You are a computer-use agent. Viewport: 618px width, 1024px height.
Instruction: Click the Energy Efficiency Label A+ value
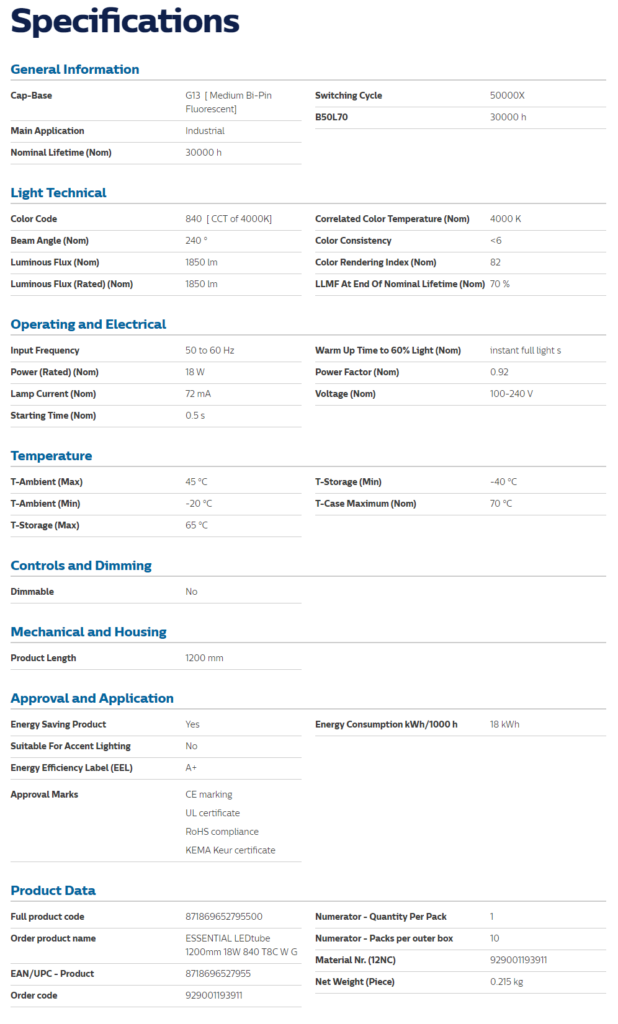coord(191,768)
